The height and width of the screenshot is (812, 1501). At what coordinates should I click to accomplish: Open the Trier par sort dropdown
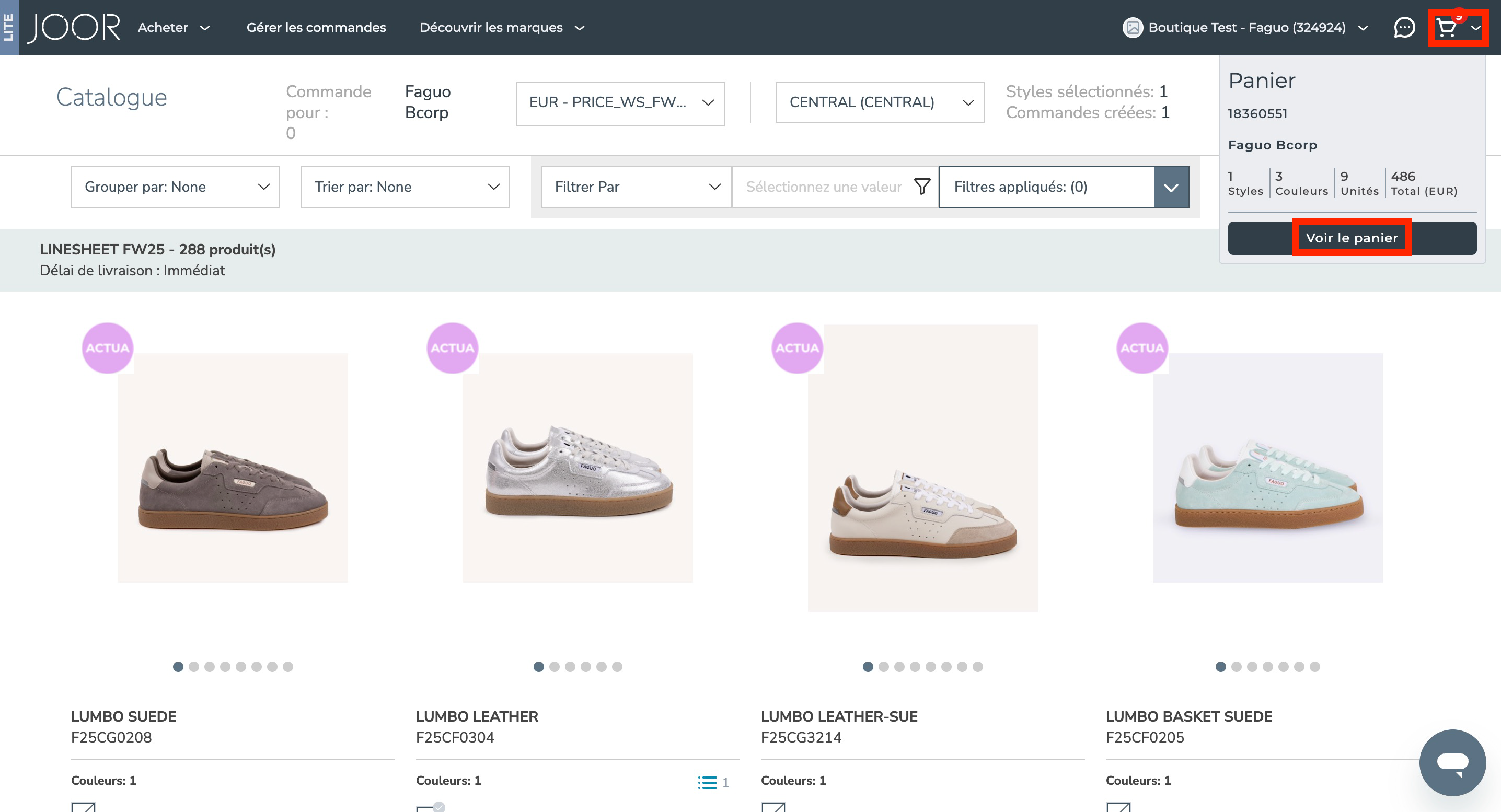tap(405, 187)
